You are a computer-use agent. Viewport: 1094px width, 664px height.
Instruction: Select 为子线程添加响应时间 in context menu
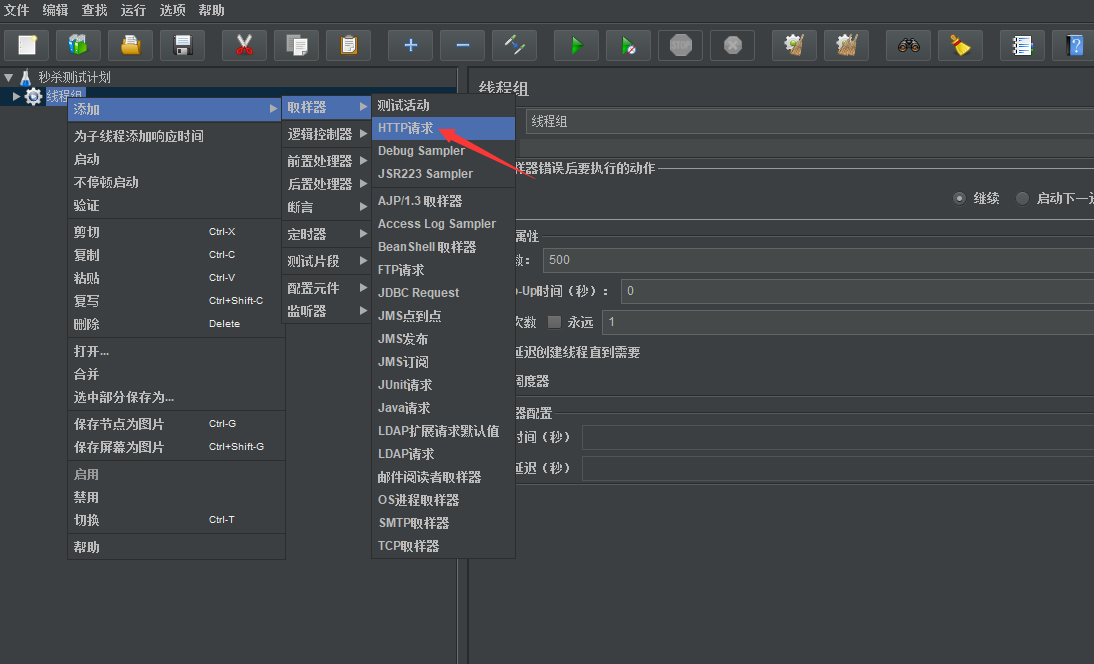tap(176, 136)
